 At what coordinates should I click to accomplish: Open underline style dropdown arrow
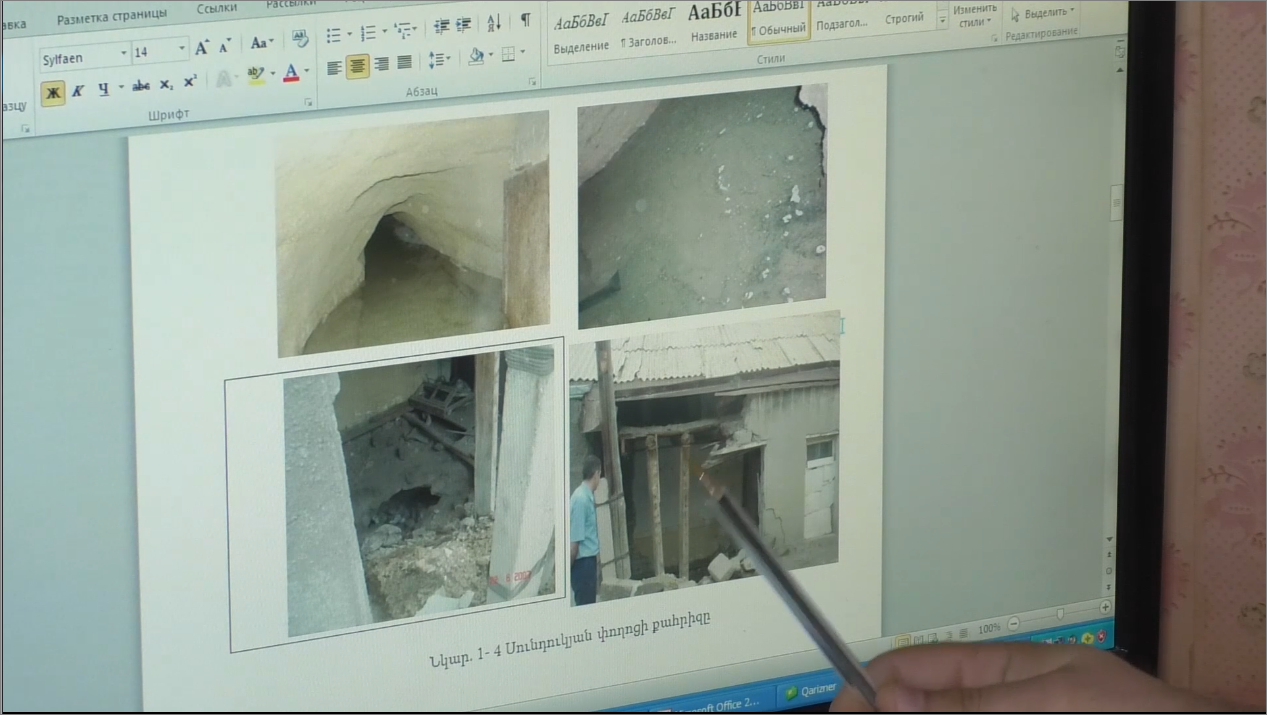[121, 88]
